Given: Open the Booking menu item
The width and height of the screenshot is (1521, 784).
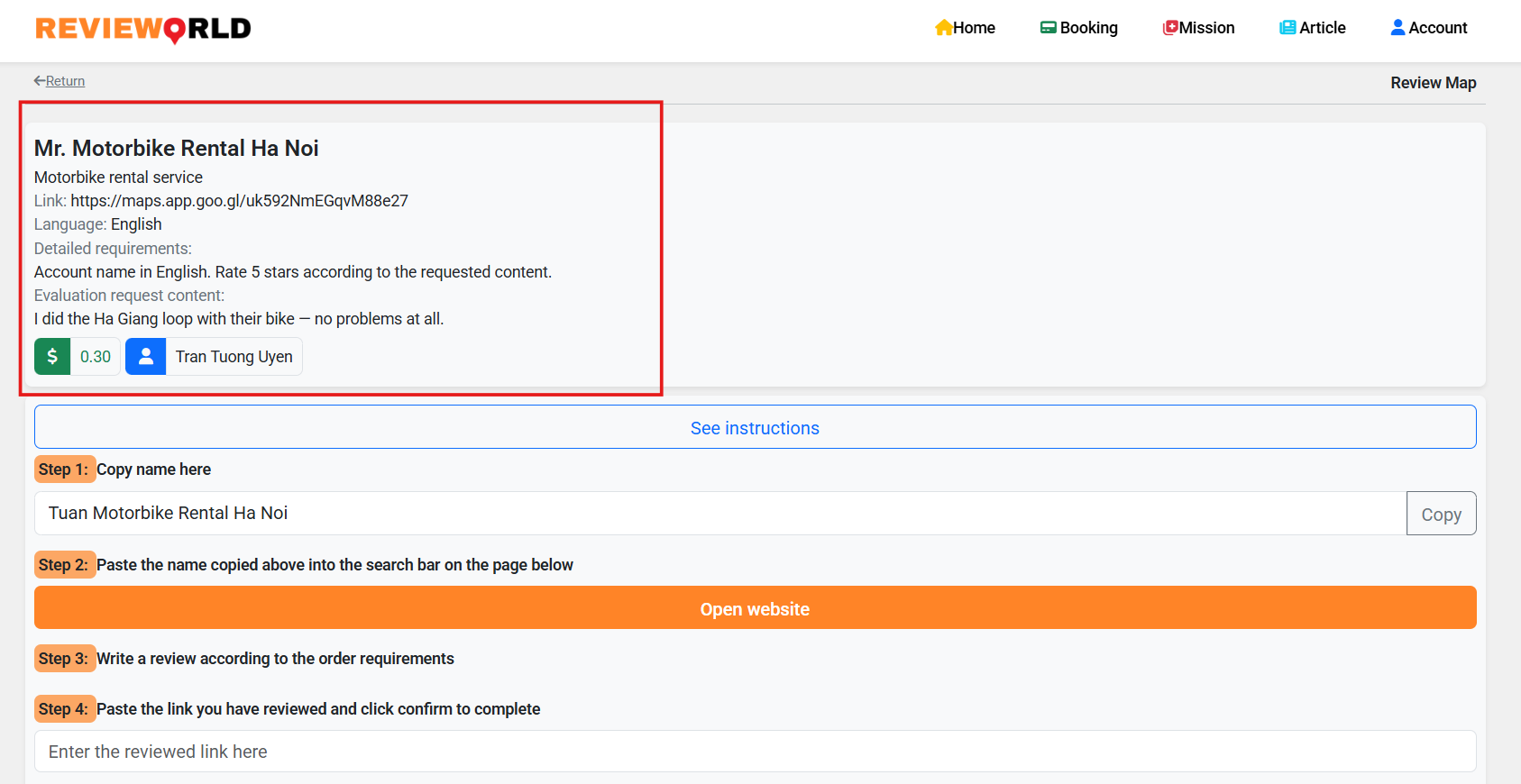Looking at the screenshot, I should pyautogui.click(x=1078, y=28).
